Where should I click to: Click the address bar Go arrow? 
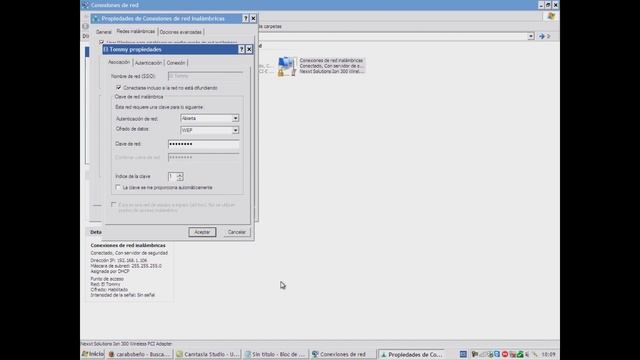click(x=542, y=36)
